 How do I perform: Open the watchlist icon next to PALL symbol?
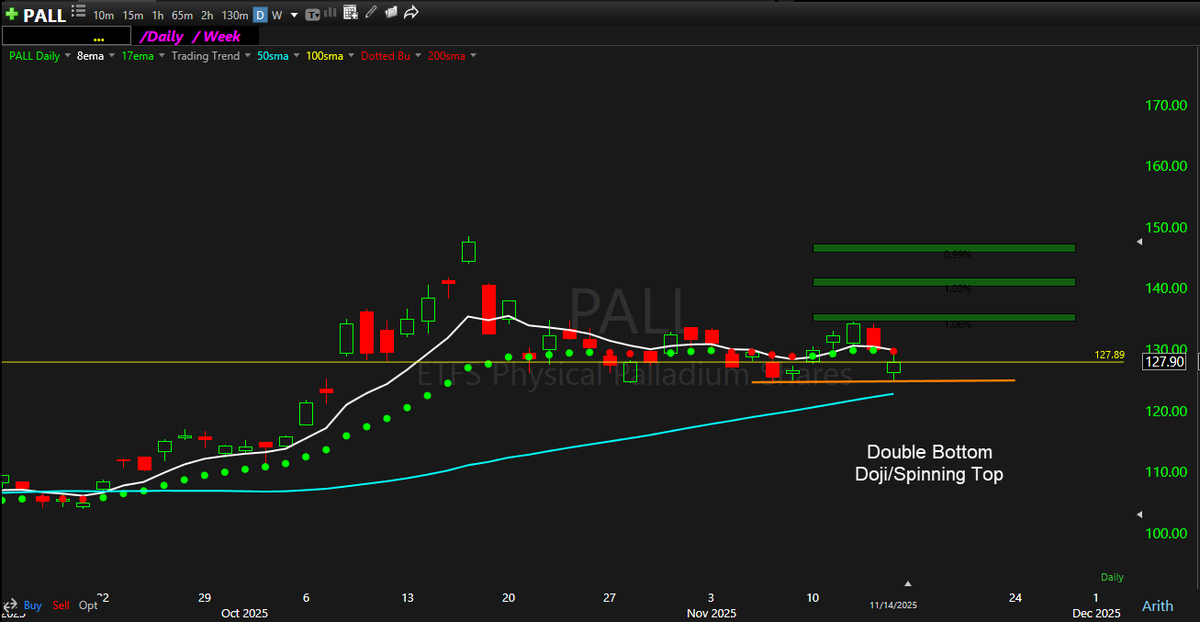coord(80,12)
